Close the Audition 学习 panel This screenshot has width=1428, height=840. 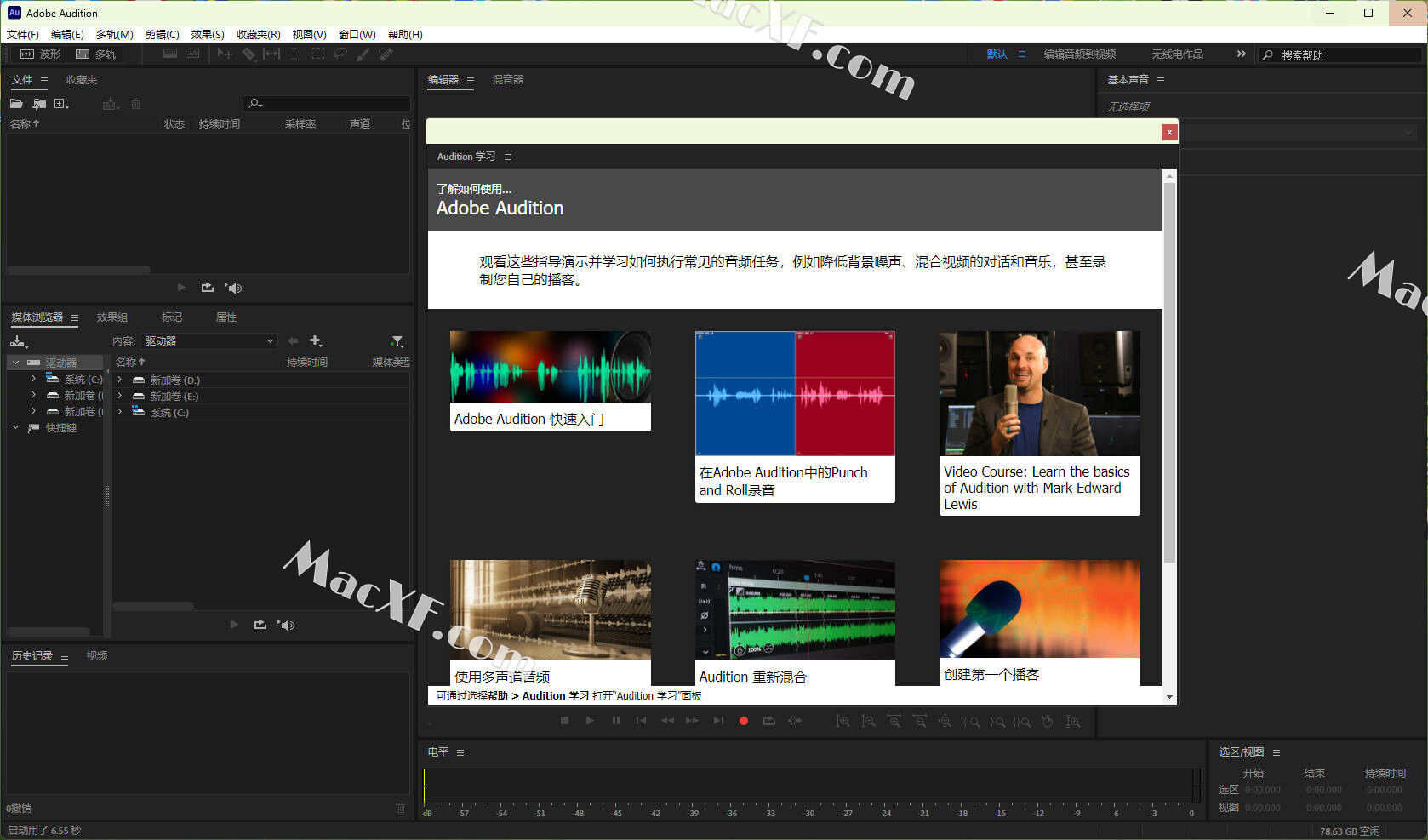[1169, 132]
